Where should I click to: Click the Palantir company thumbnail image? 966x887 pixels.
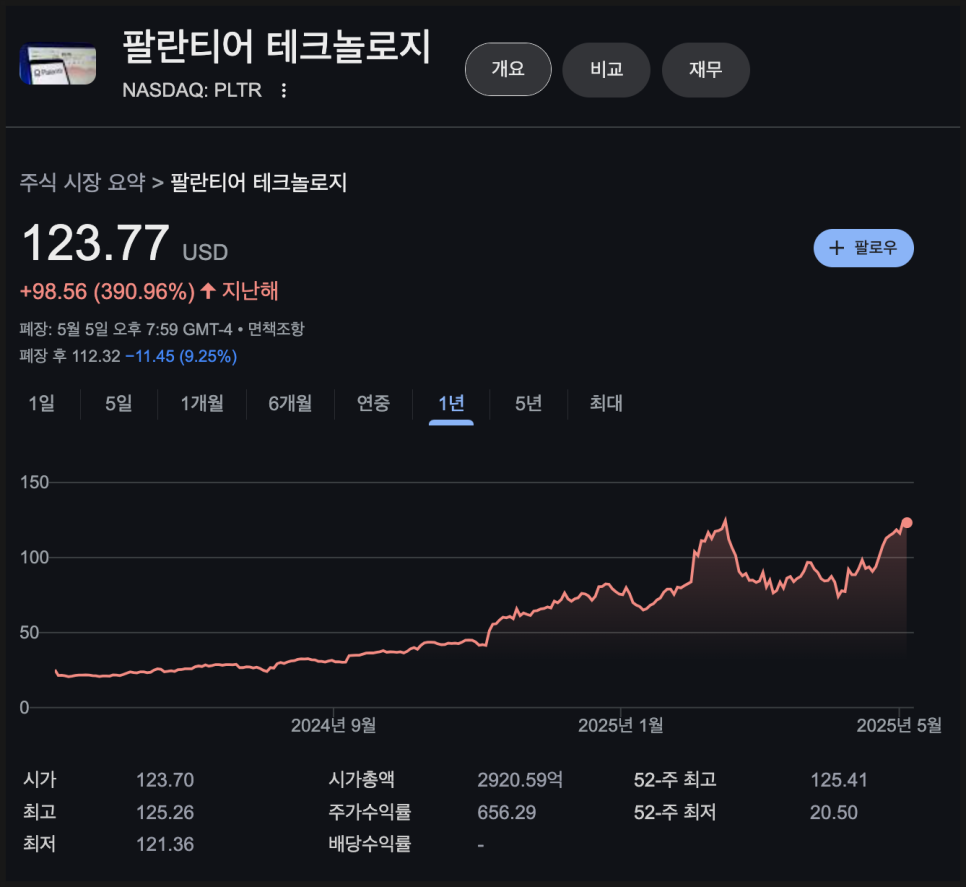[58, 63]
